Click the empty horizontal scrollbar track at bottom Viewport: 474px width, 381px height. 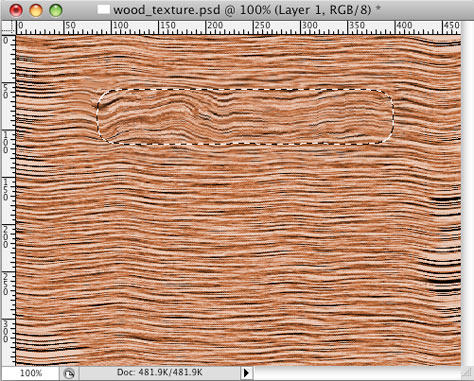357,373
